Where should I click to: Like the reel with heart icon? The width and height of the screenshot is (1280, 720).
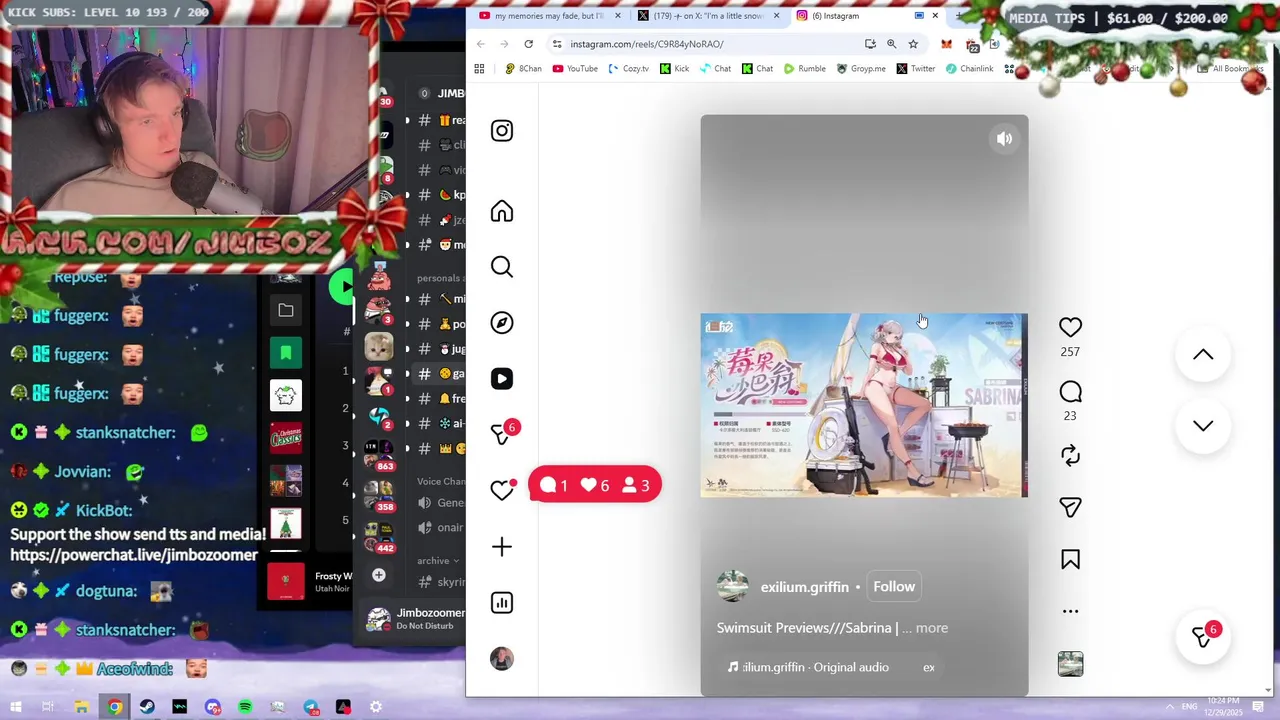1070,327
